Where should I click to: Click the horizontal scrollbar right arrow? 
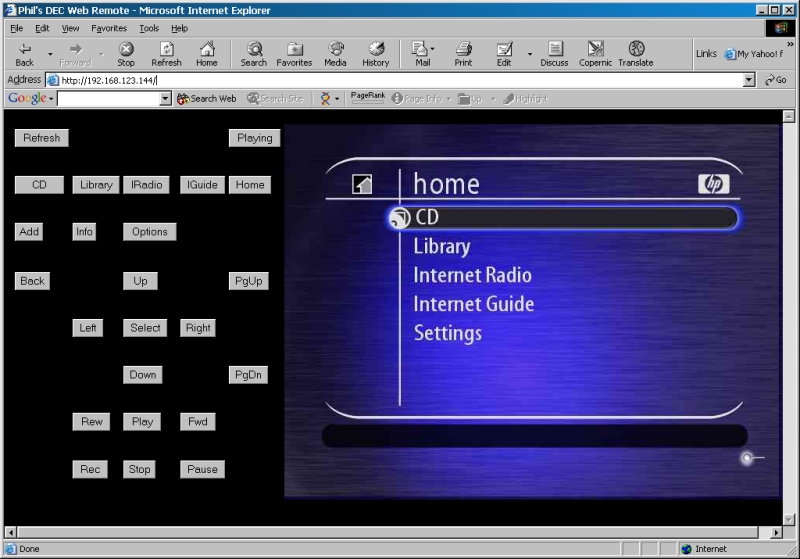[x=776, y=532]
